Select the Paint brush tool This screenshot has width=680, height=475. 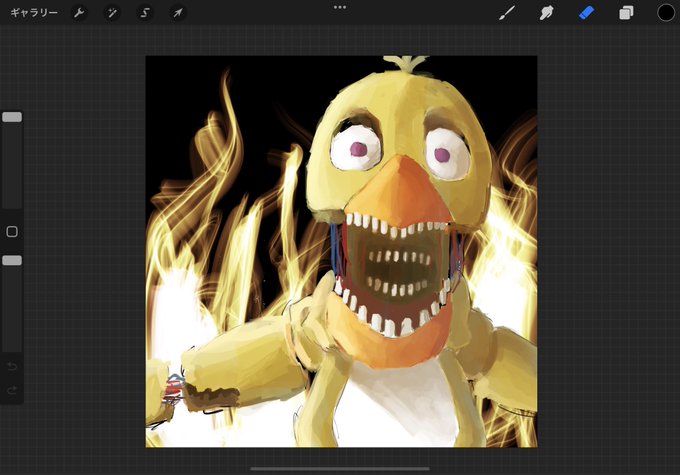point(507,13)
